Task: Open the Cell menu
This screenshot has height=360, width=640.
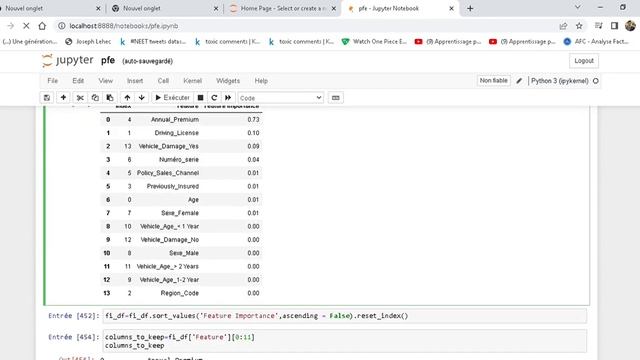Action: [x=163, y=81]
